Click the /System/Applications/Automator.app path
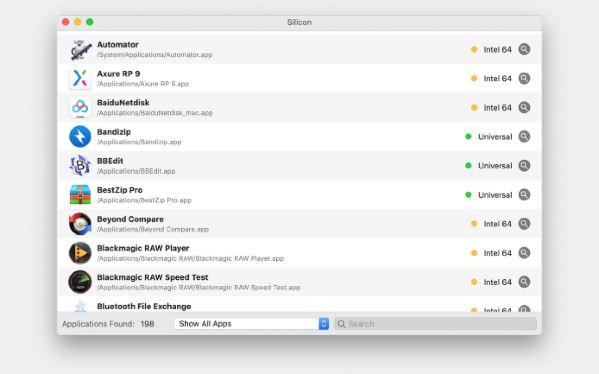 tap(155, 55)
